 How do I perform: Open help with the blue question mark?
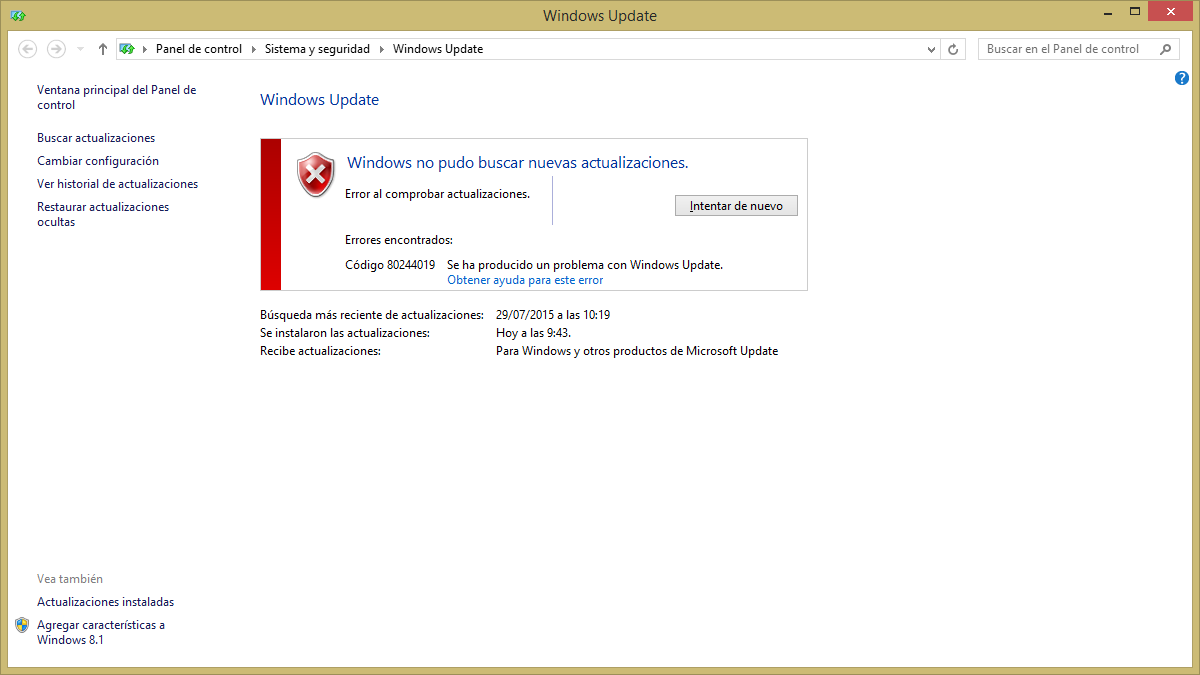click(x=1182, y=78)
